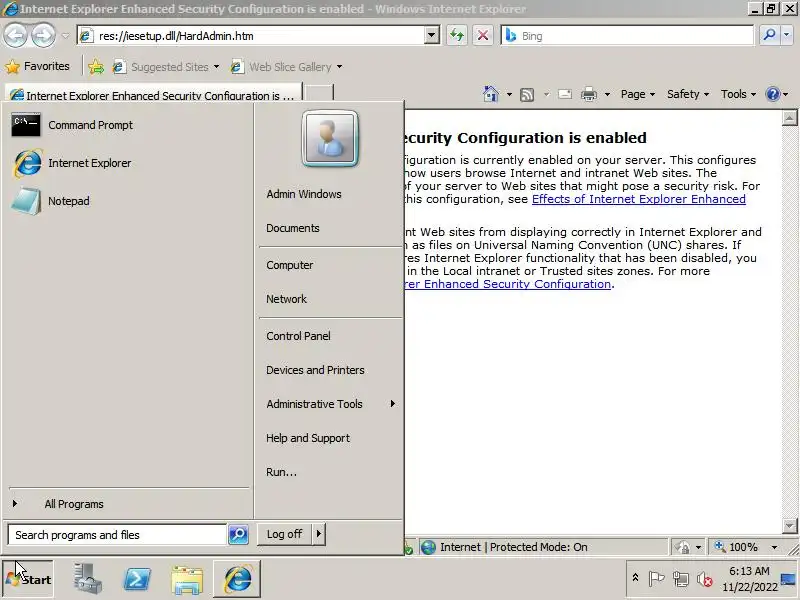Open the Home button dropdown arrow
800x600 pixels.
[x=509, y=94]
